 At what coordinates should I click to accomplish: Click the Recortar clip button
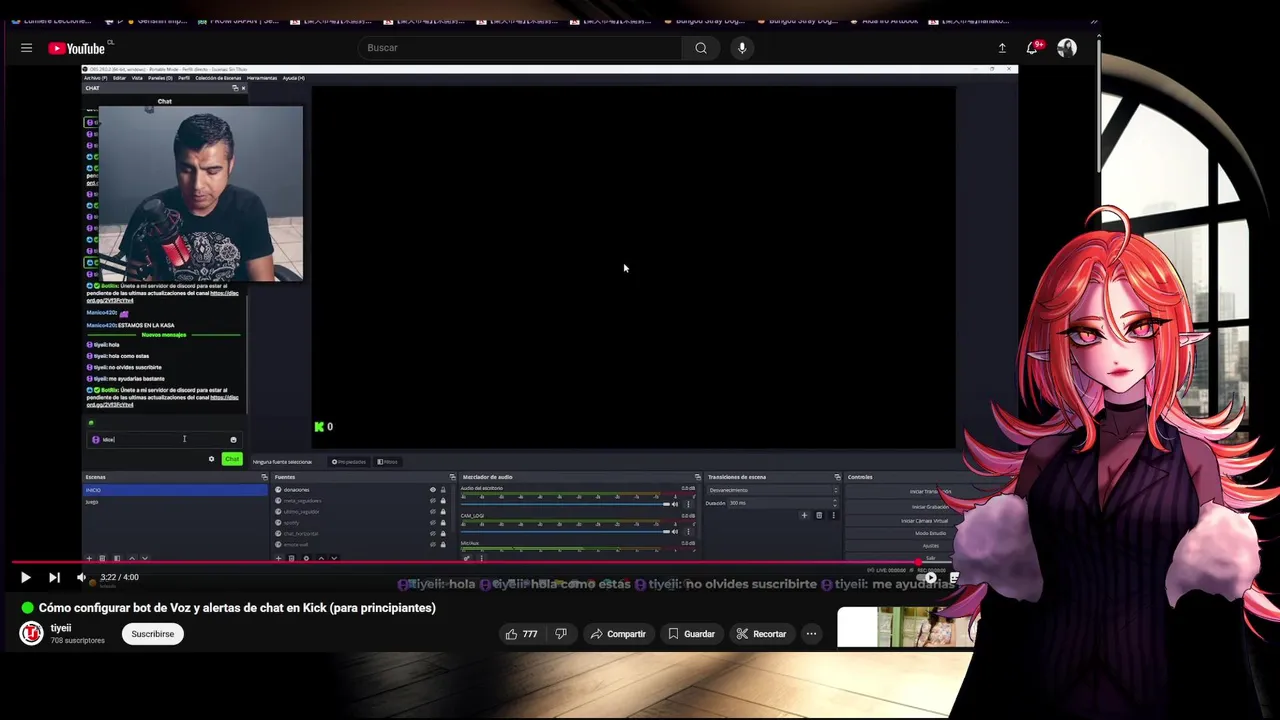point(761,634)
